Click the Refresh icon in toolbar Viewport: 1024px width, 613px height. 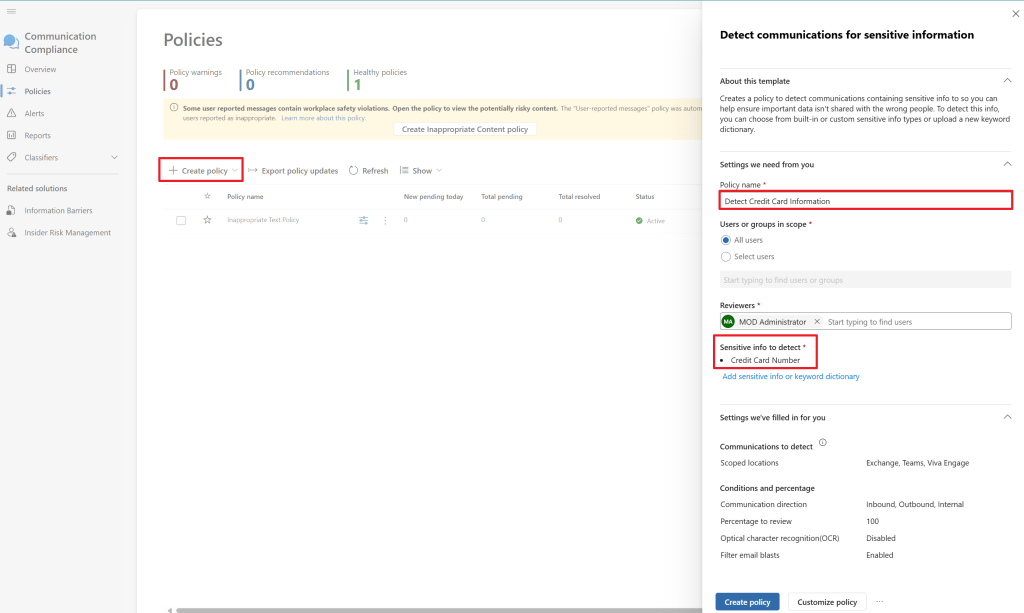coord(354,171)
